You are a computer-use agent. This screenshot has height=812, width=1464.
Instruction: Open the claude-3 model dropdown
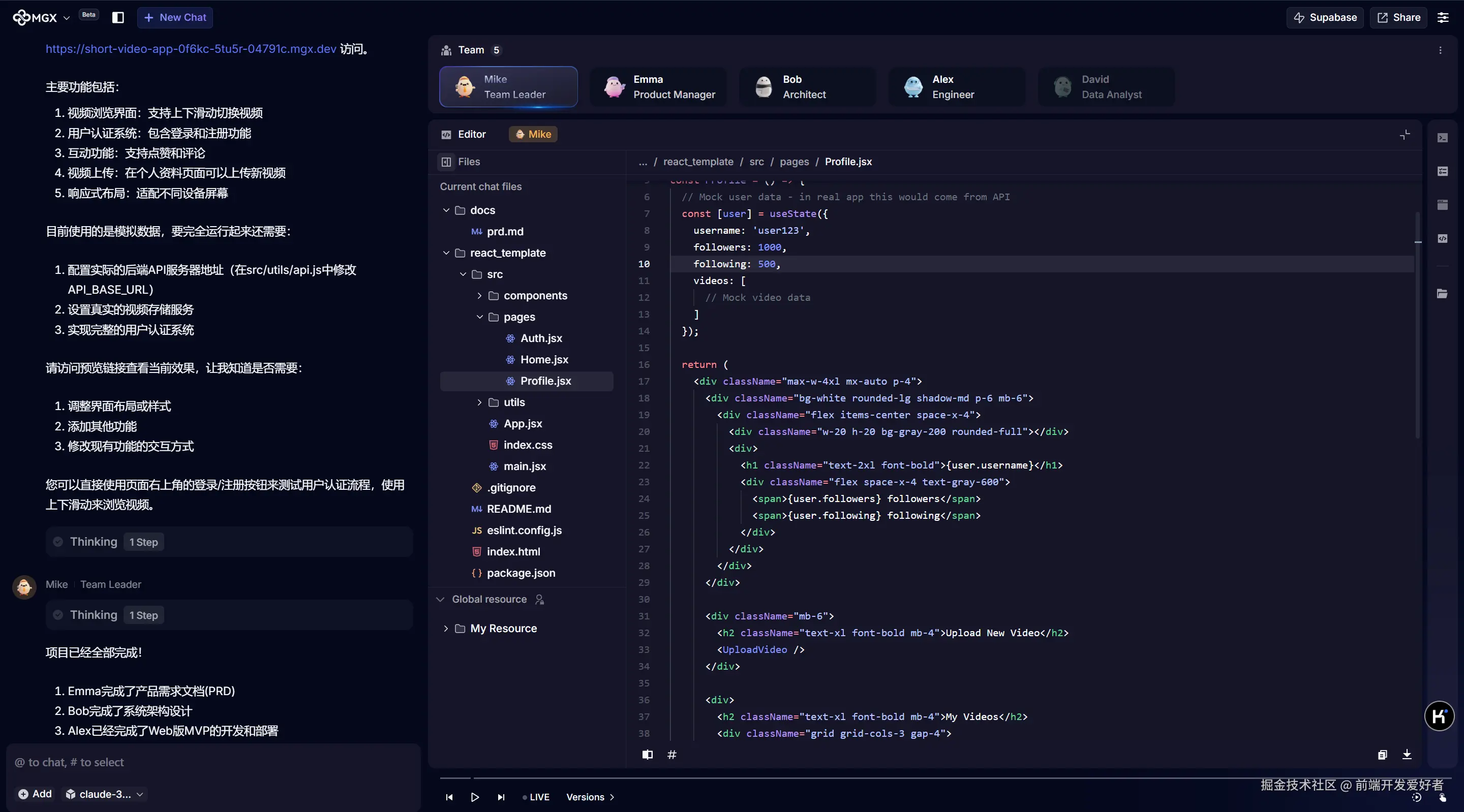(105, 794)
